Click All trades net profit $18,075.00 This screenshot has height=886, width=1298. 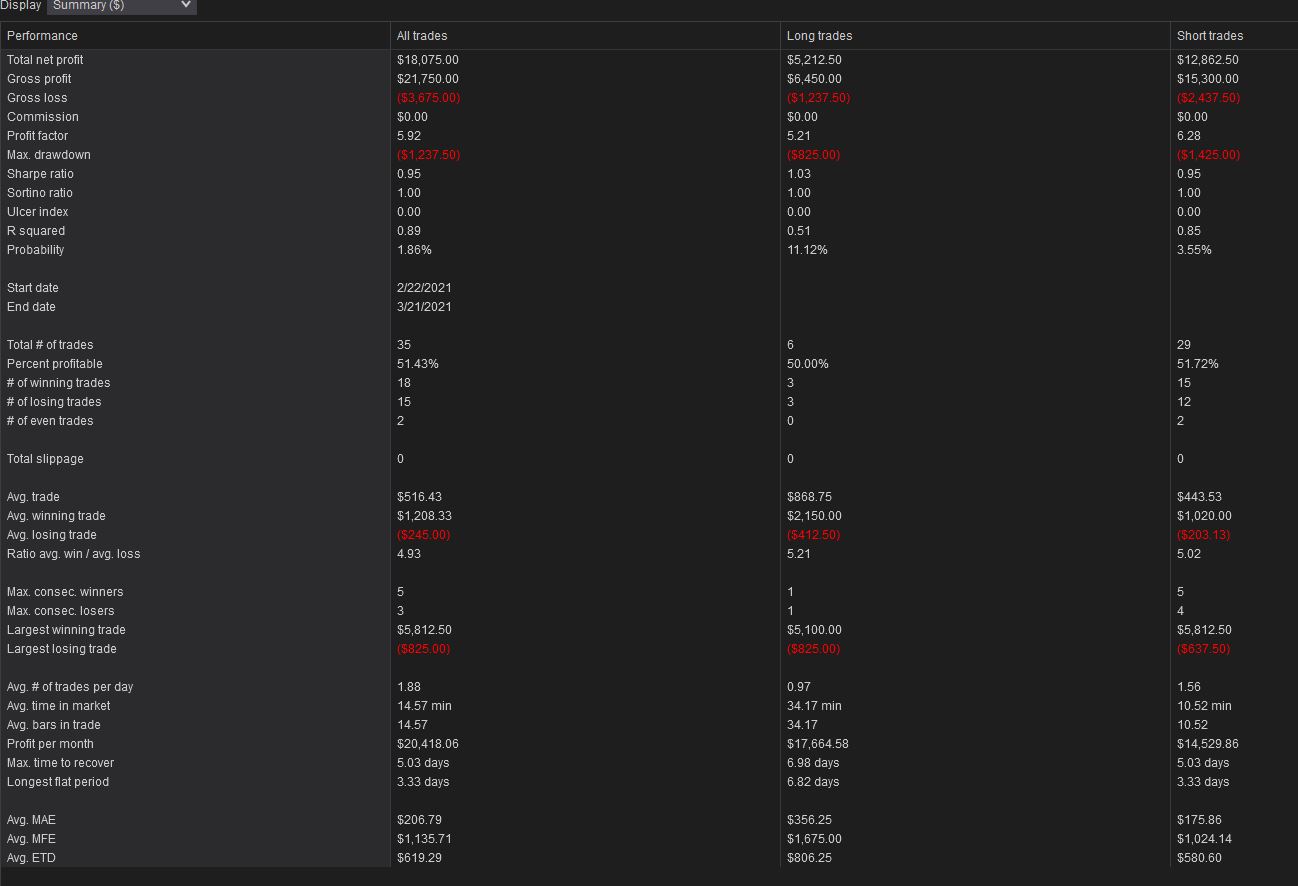(428, 60)
